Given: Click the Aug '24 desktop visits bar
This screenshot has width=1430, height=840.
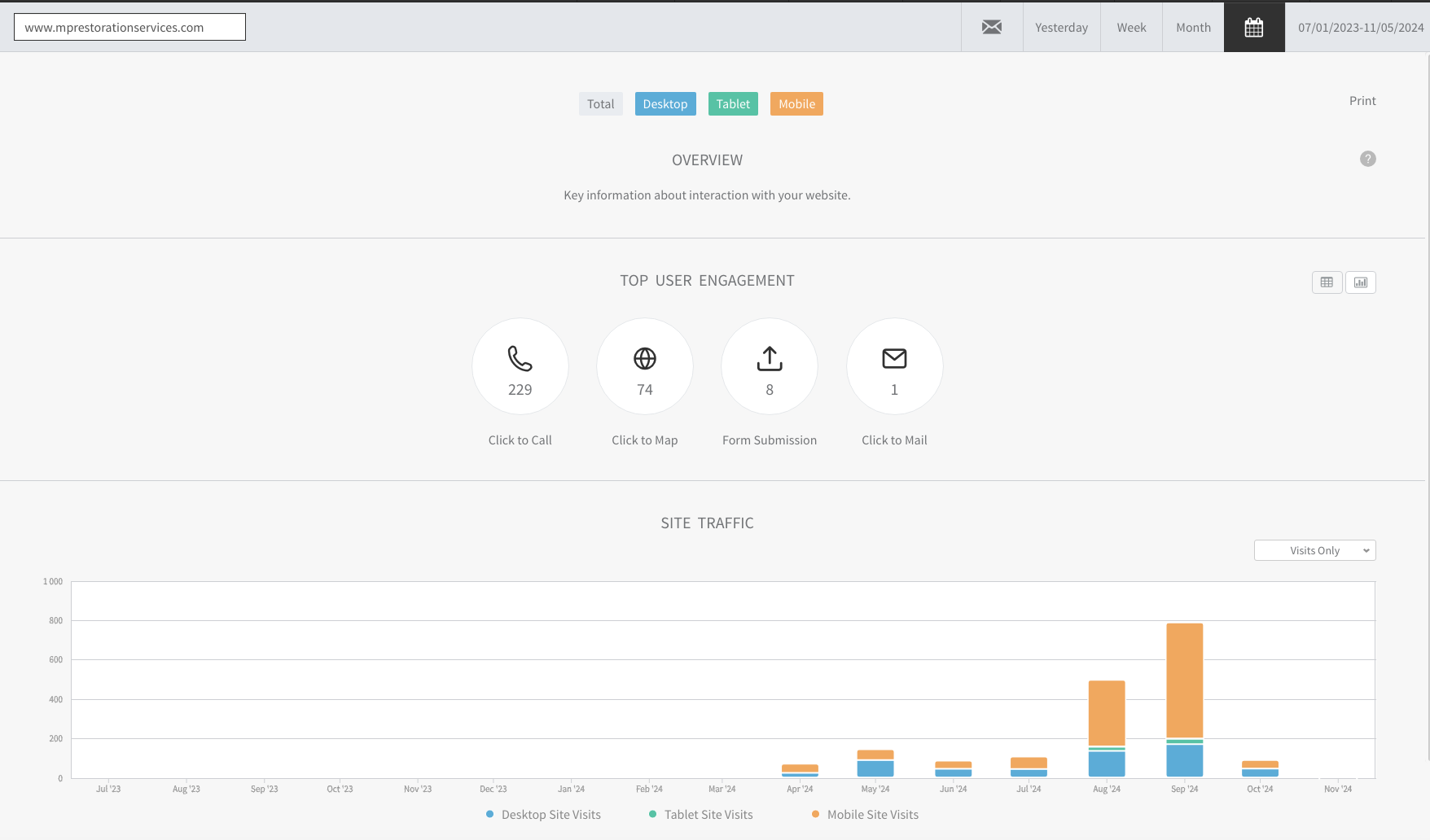Looking at the screenshot, I should pos(1107,764).
